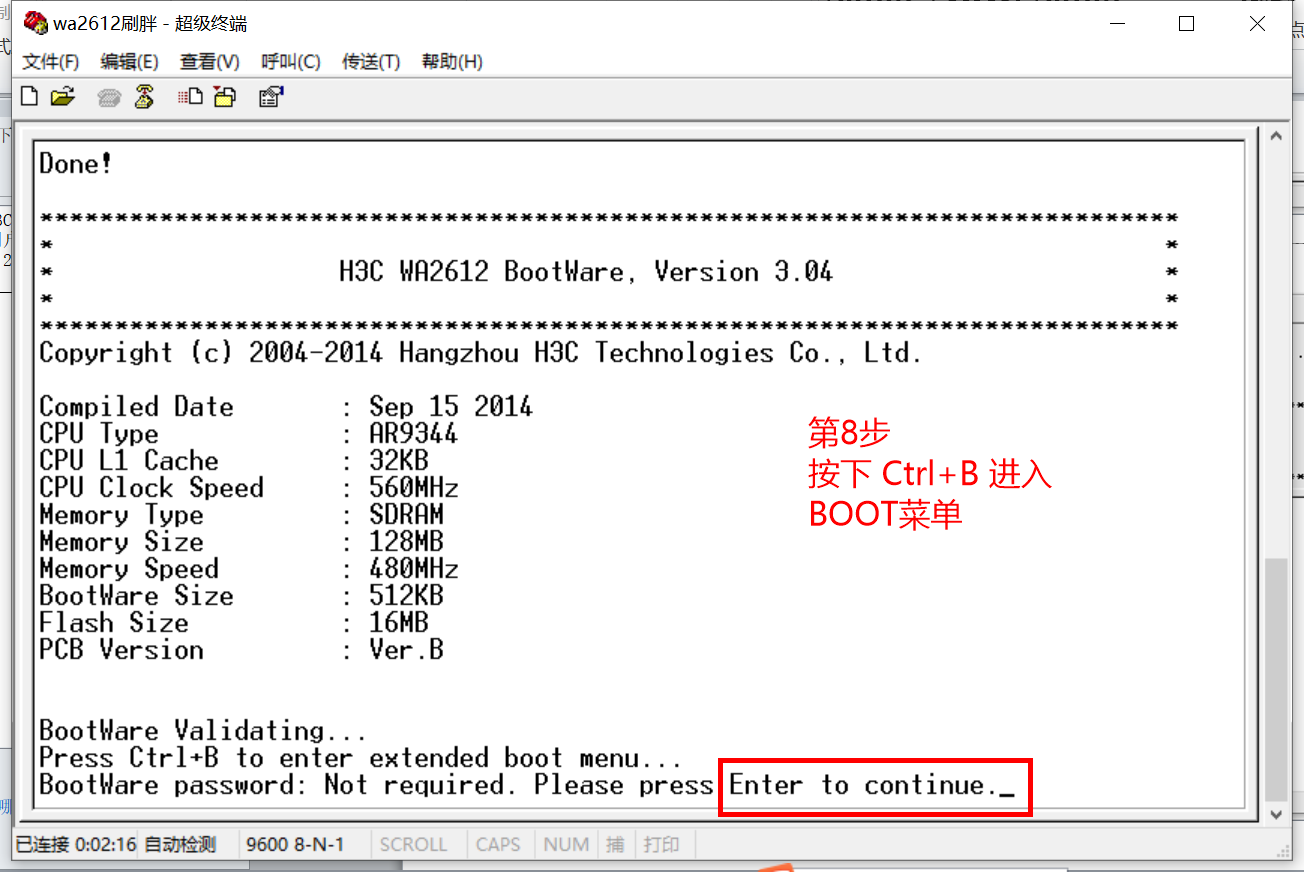The image size is (1304, 872).
Task: Click the "H3C WA2612 BootWare, Version 3.04" banner text
Action: pyautogui.click(x=586, y=272)
